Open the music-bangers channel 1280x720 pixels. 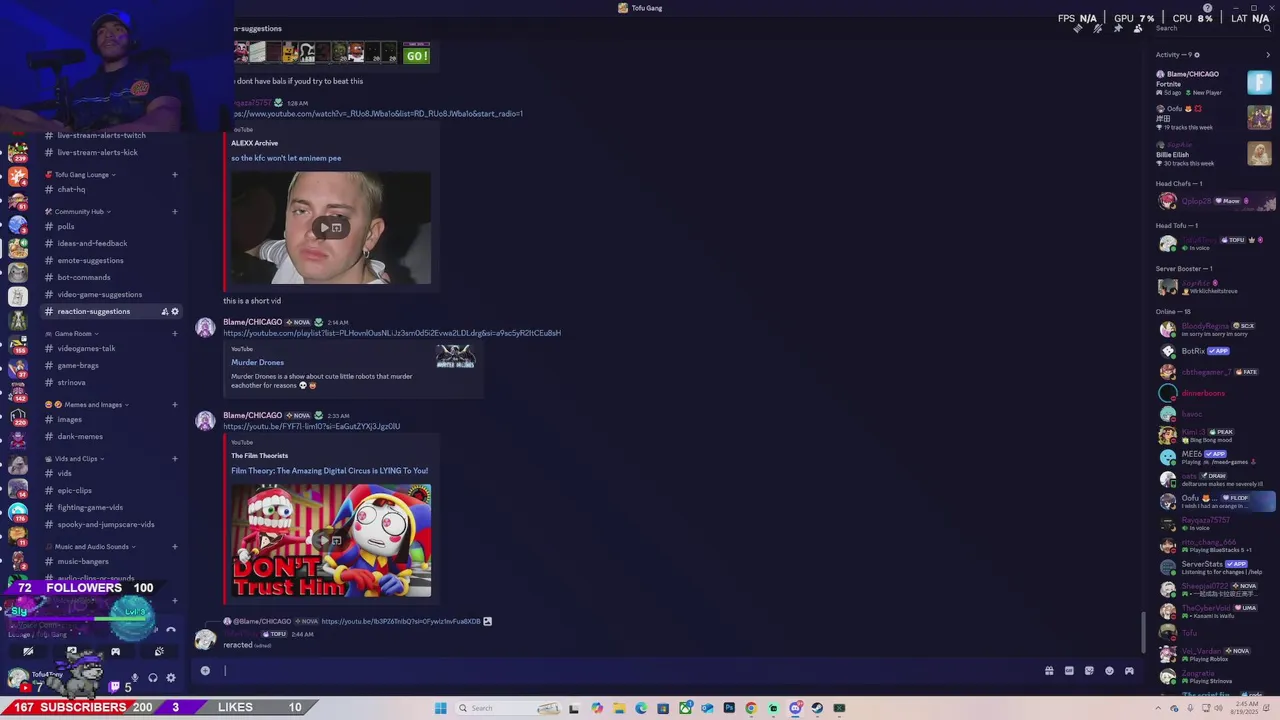tap(83, 561)
